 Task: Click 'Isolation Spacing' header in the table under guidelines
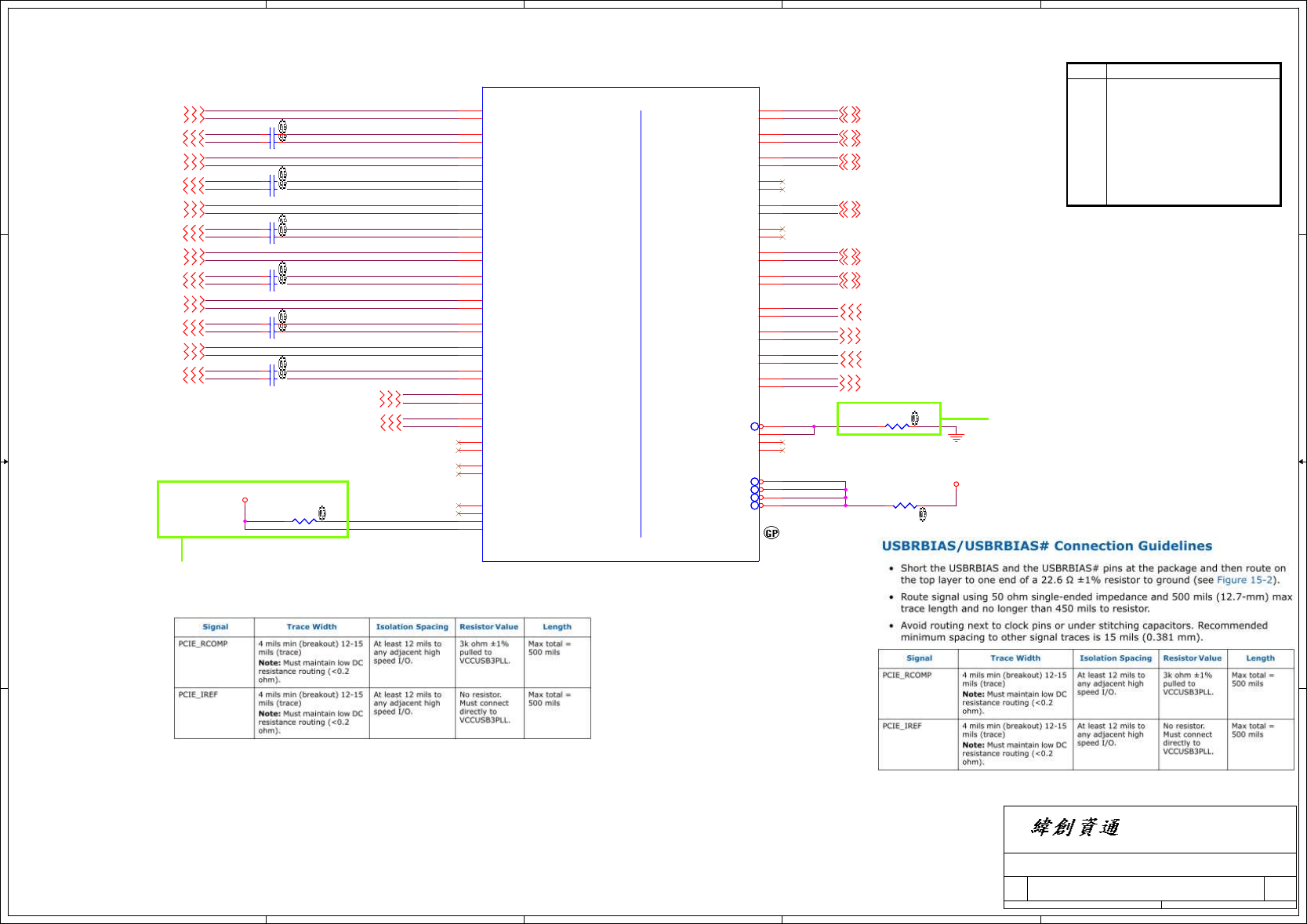pyautogui.click(x=1116, y=658)
